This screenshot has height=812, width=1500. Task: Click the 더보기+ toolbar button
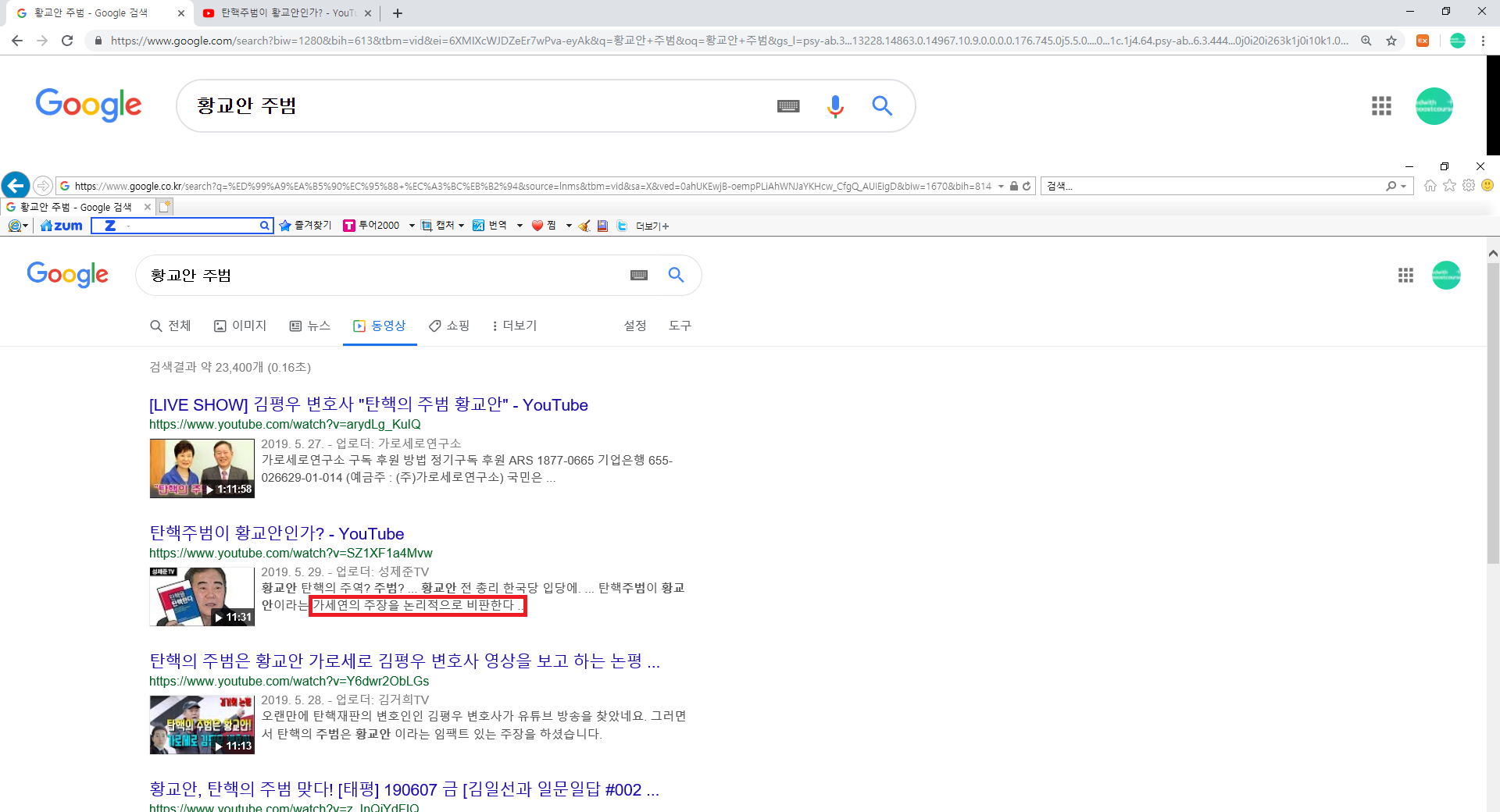pos(652,226)
